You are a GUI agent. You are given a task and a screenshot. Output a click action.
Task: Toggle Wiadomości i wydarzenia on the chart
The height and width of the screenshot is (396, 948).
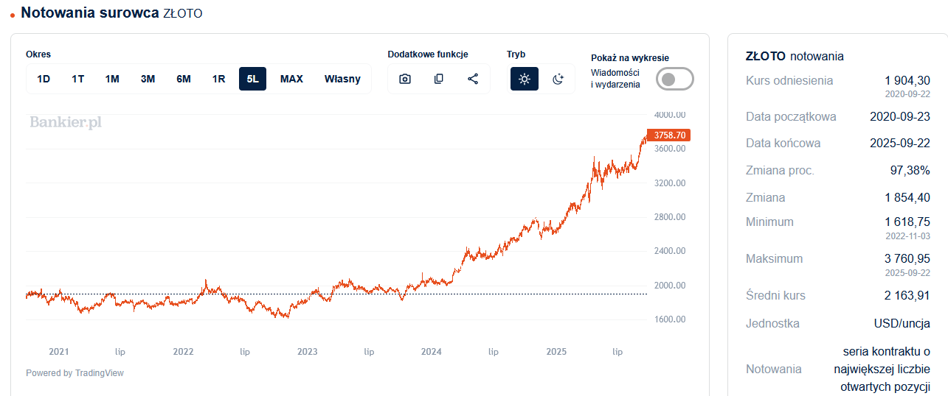675,79
